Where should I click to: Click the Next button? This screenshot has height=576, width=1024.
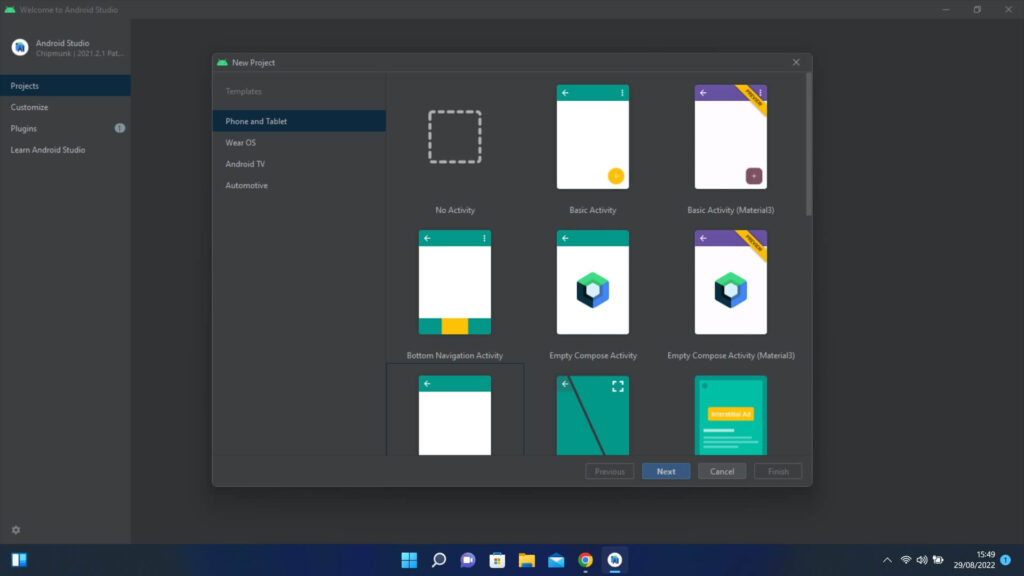(665, 471)
